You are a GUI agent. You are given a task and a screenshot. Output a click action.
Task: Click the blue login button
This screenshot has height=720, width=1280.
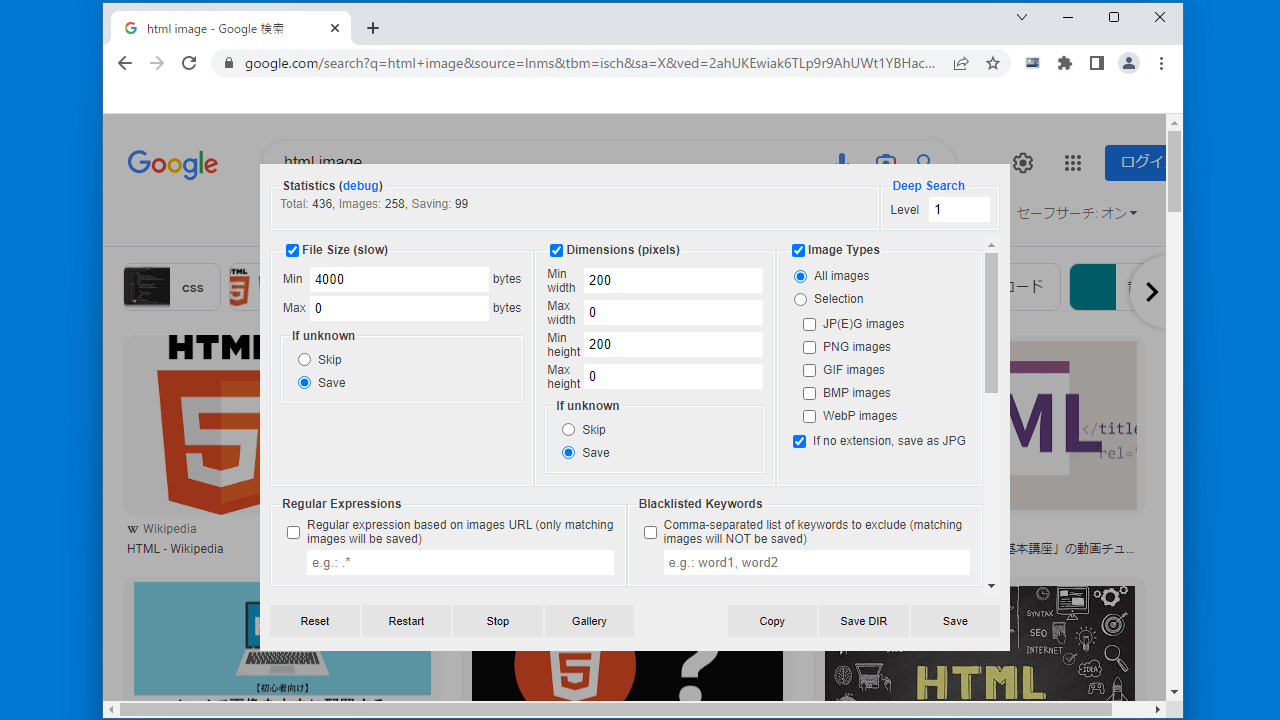tap(1136, 163)
